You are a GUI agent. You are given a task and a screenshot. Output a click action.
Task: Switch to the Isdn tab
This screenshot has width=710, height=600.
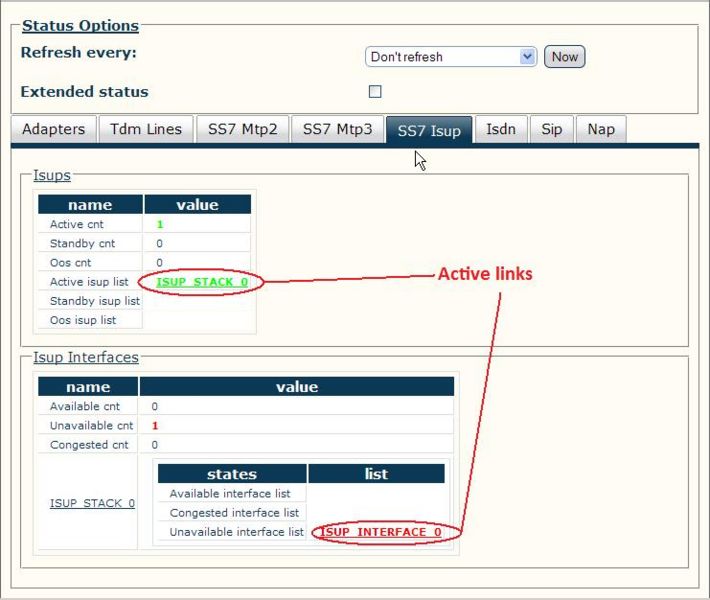(501, 130)
